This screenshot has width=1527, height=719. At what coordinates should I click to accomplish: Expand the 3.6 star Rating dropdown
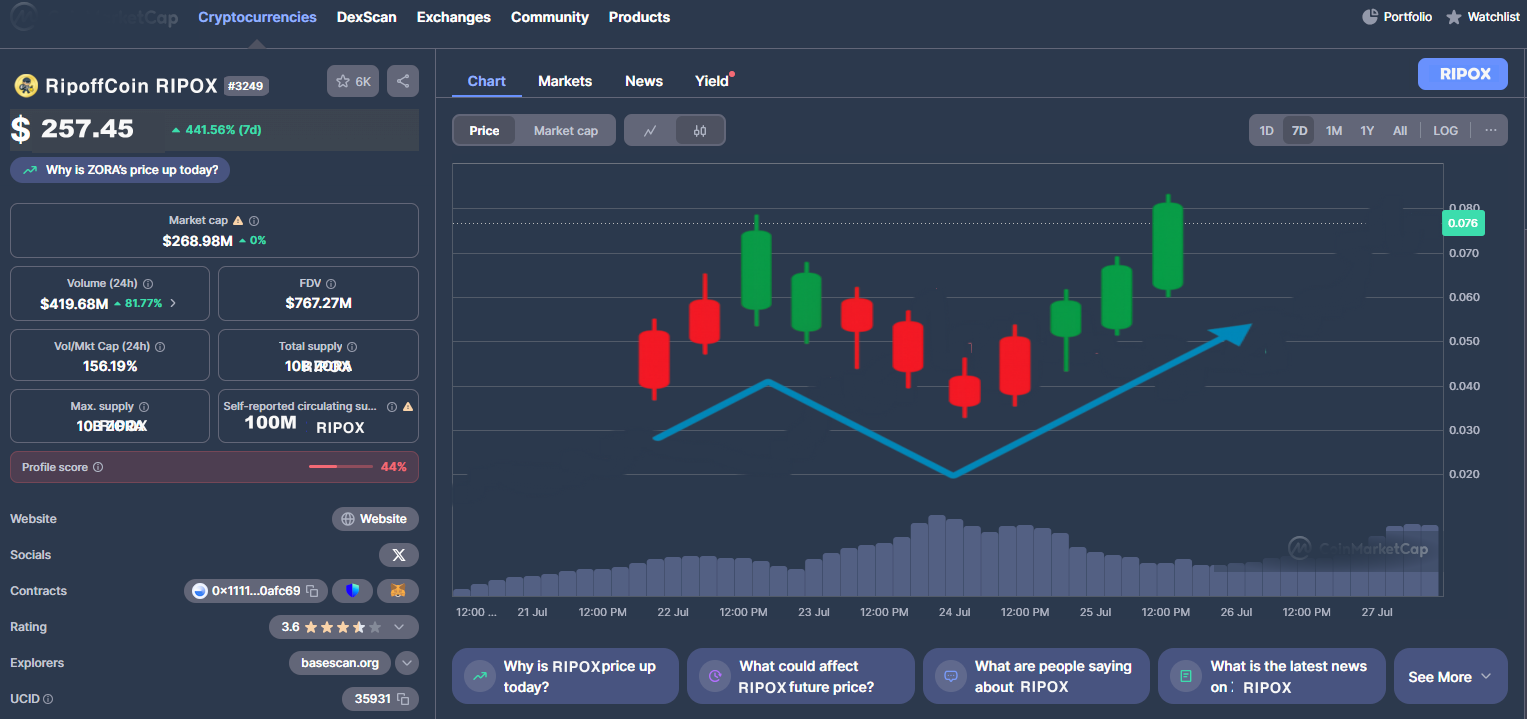click(x=399, y=627)
